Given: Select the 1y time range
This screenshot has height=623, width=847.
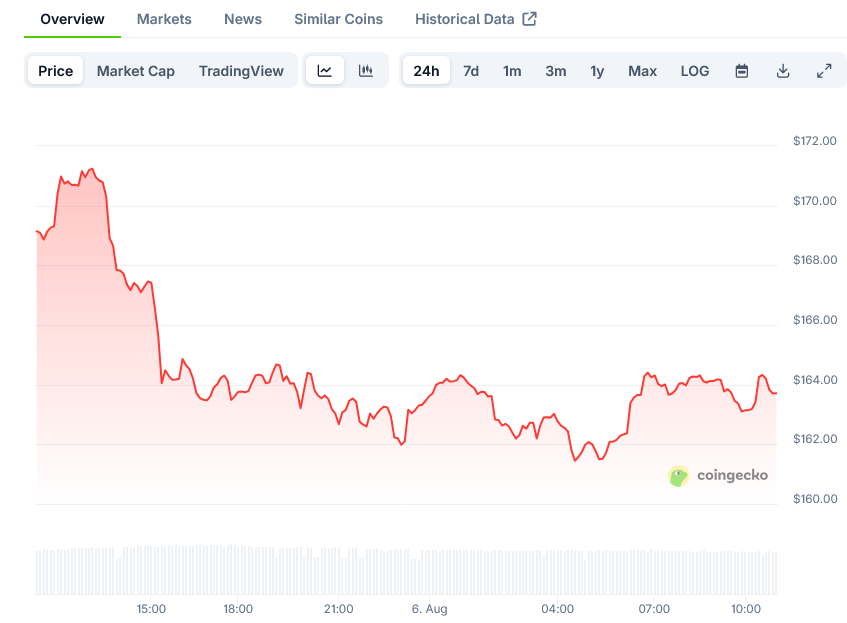Looking at the screenshot, I should coord(597,71).
